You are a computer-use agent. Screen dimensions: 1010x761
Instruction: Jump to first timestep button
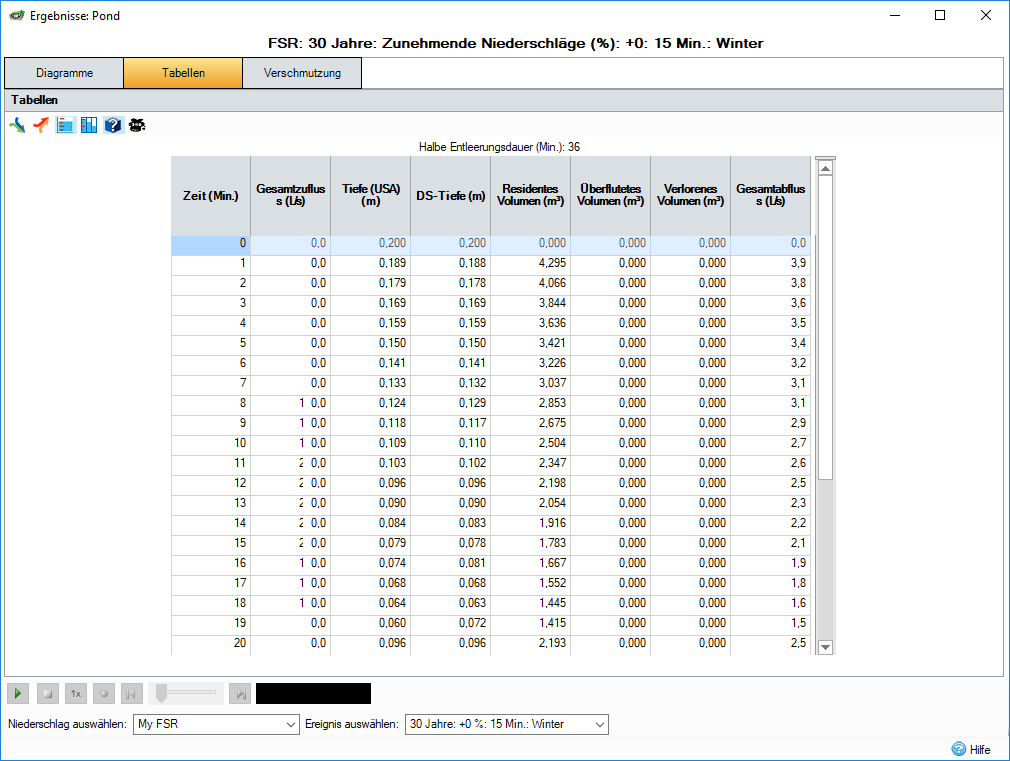(131, 693)
